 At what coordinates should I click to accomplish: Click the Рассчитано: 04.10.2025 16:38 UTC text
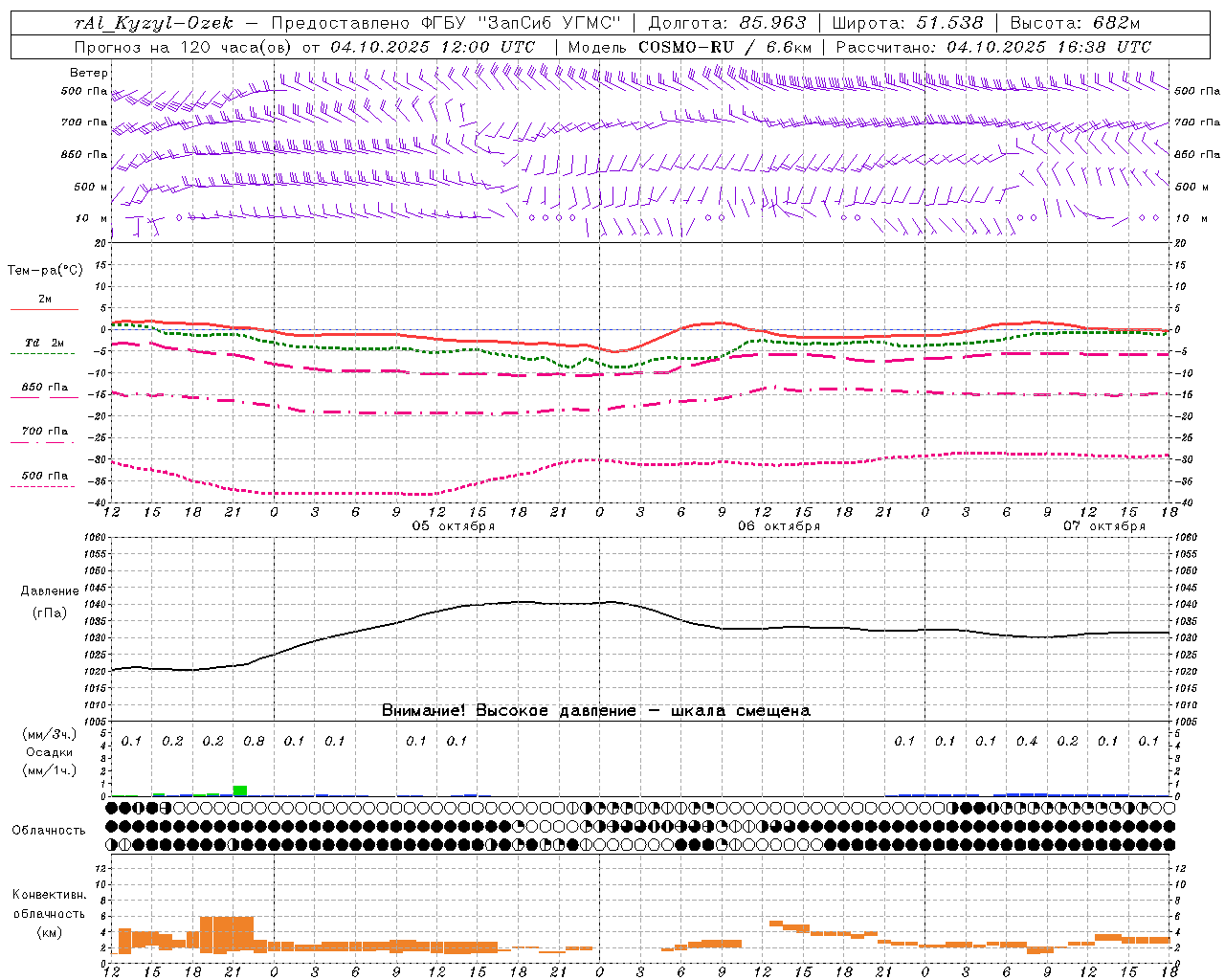click(993, 47)
